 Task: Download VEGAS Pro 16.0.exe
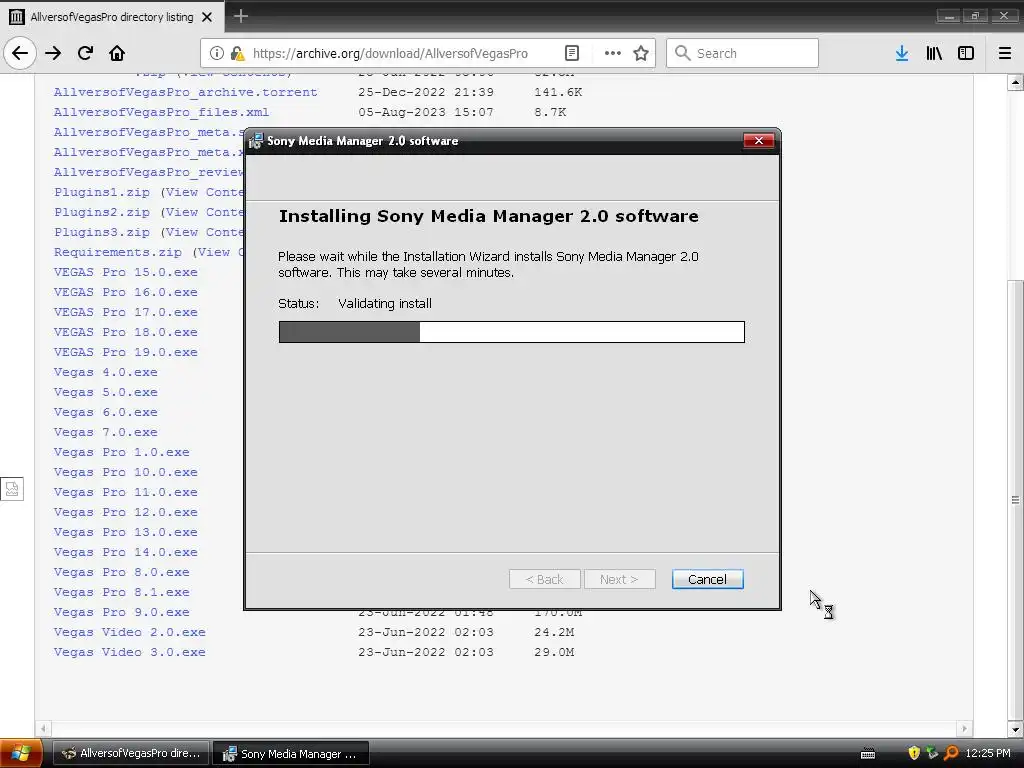pos(125,292)
